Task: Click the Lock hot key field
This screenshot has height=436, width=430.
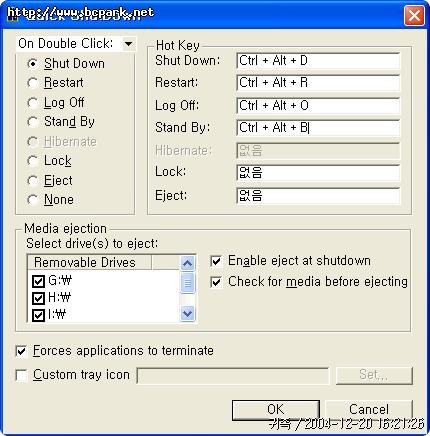Action: [318, 173]
